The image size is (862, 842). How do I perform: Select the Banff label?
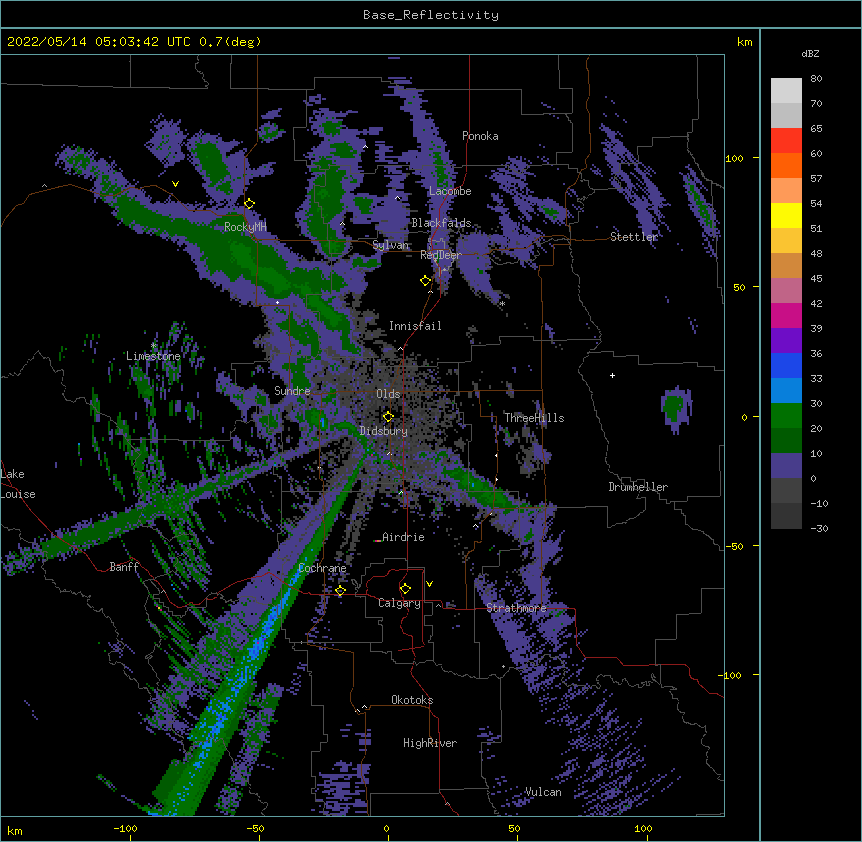(124, 567)
